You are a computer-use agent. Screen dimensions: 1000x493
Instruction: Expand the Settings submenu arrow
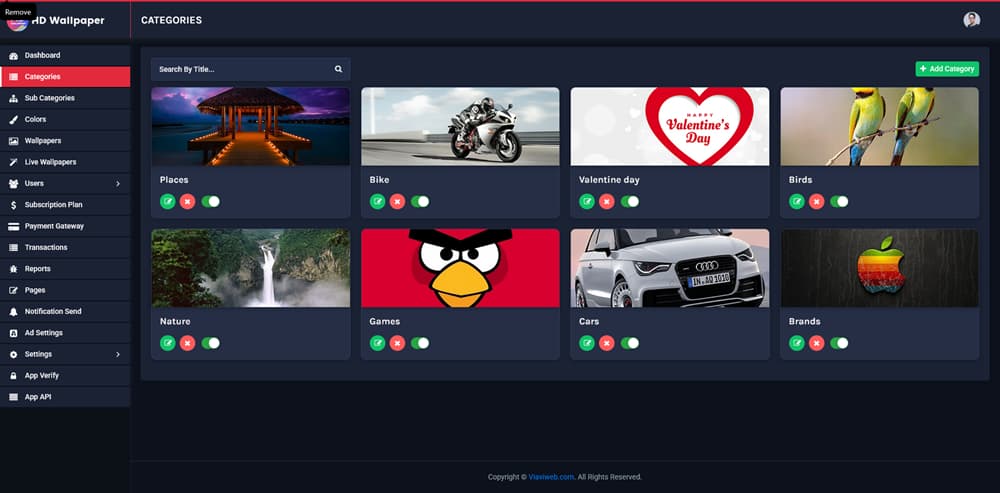pyautogui.click(x=118, y=354)
